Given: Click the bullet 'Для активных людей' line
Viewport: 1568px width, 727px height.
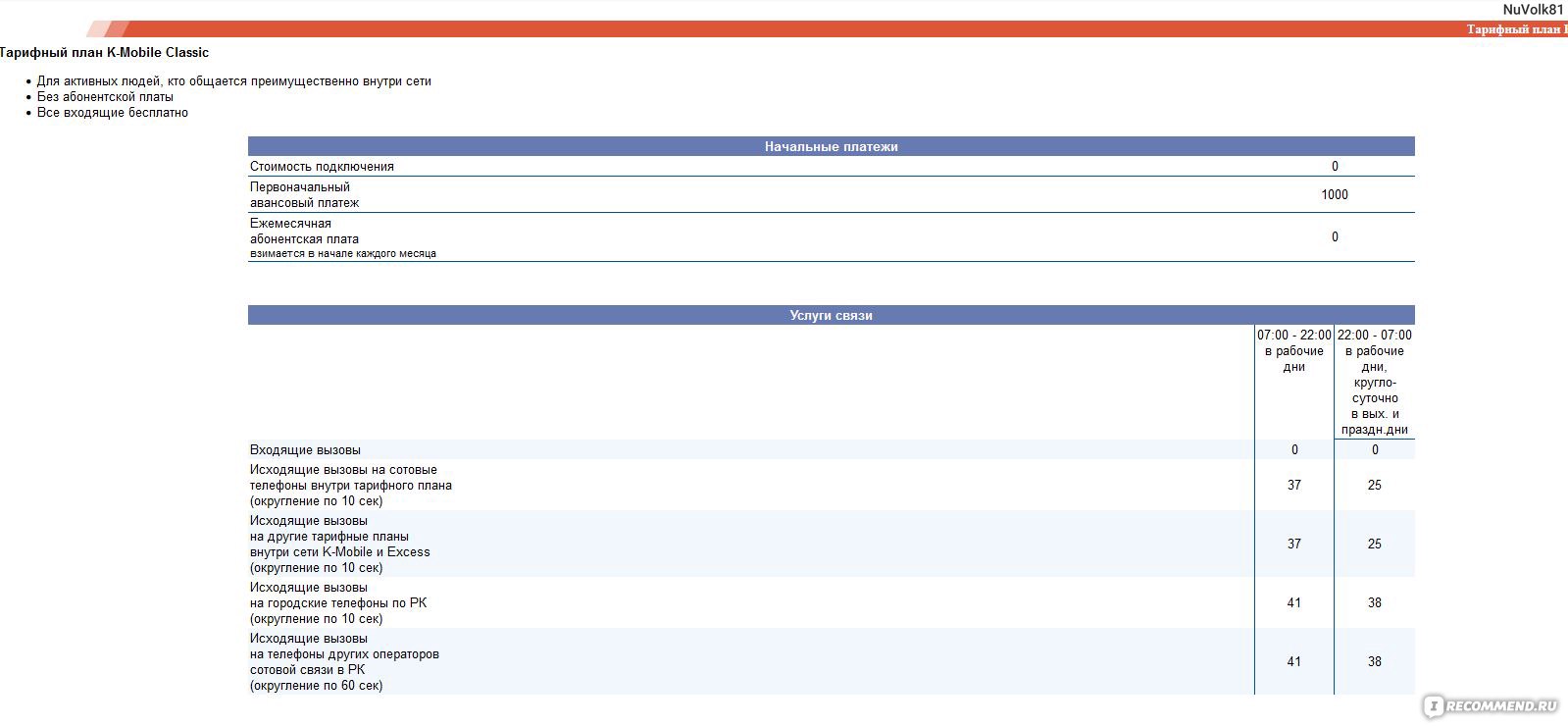Looking at the screenshot, I should [233, 81].
